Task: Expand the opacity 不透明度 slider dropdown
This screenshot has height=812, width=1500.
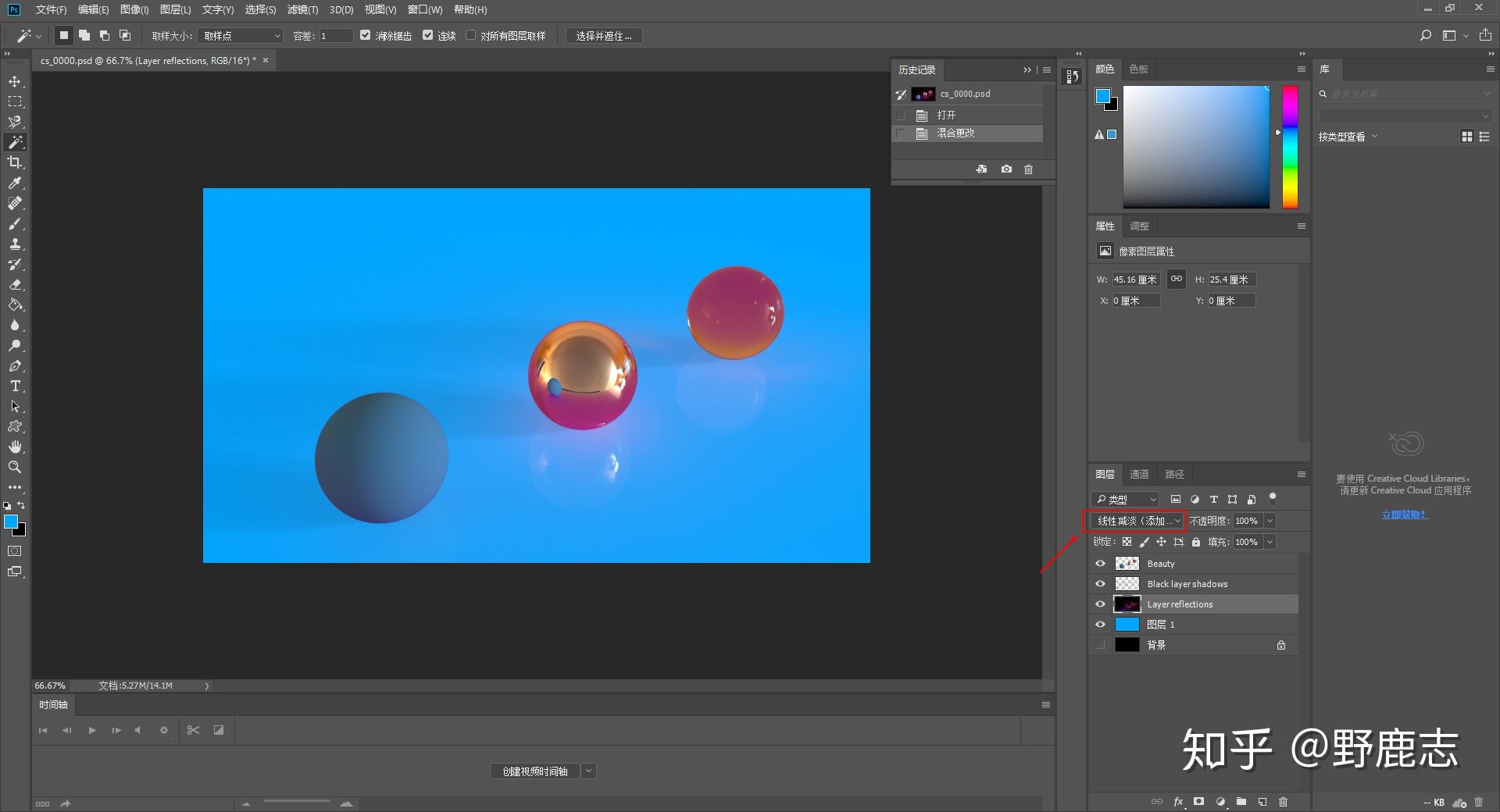Action: [1270, 521]
